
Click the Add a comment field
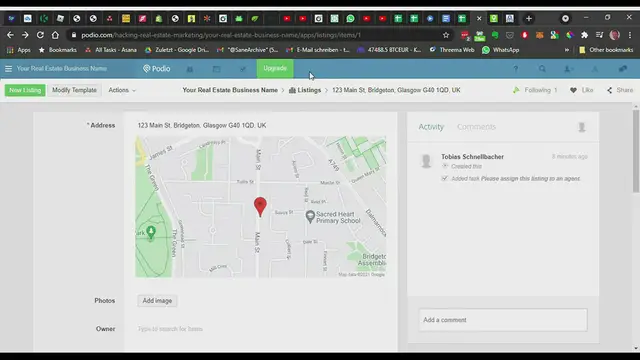tap(503, 320)
